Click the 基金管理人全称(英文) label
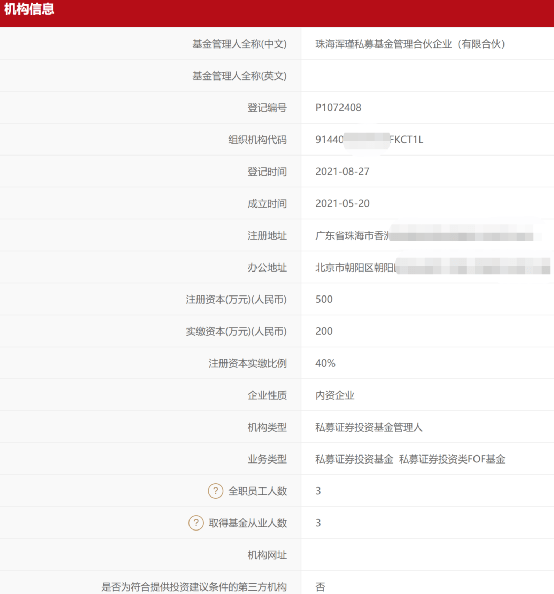Screen dimensions: 554x594 (239, 76)
